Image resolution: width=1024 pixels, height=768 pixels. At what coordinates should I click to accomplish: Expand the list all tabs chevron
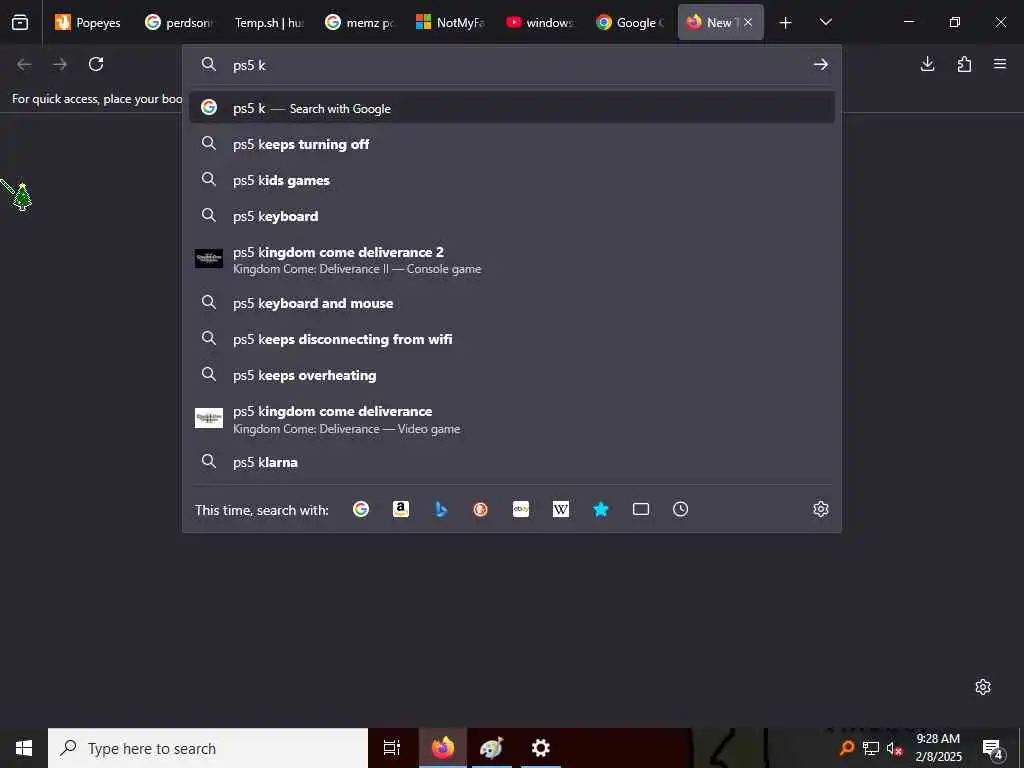(x=825, y=22)
